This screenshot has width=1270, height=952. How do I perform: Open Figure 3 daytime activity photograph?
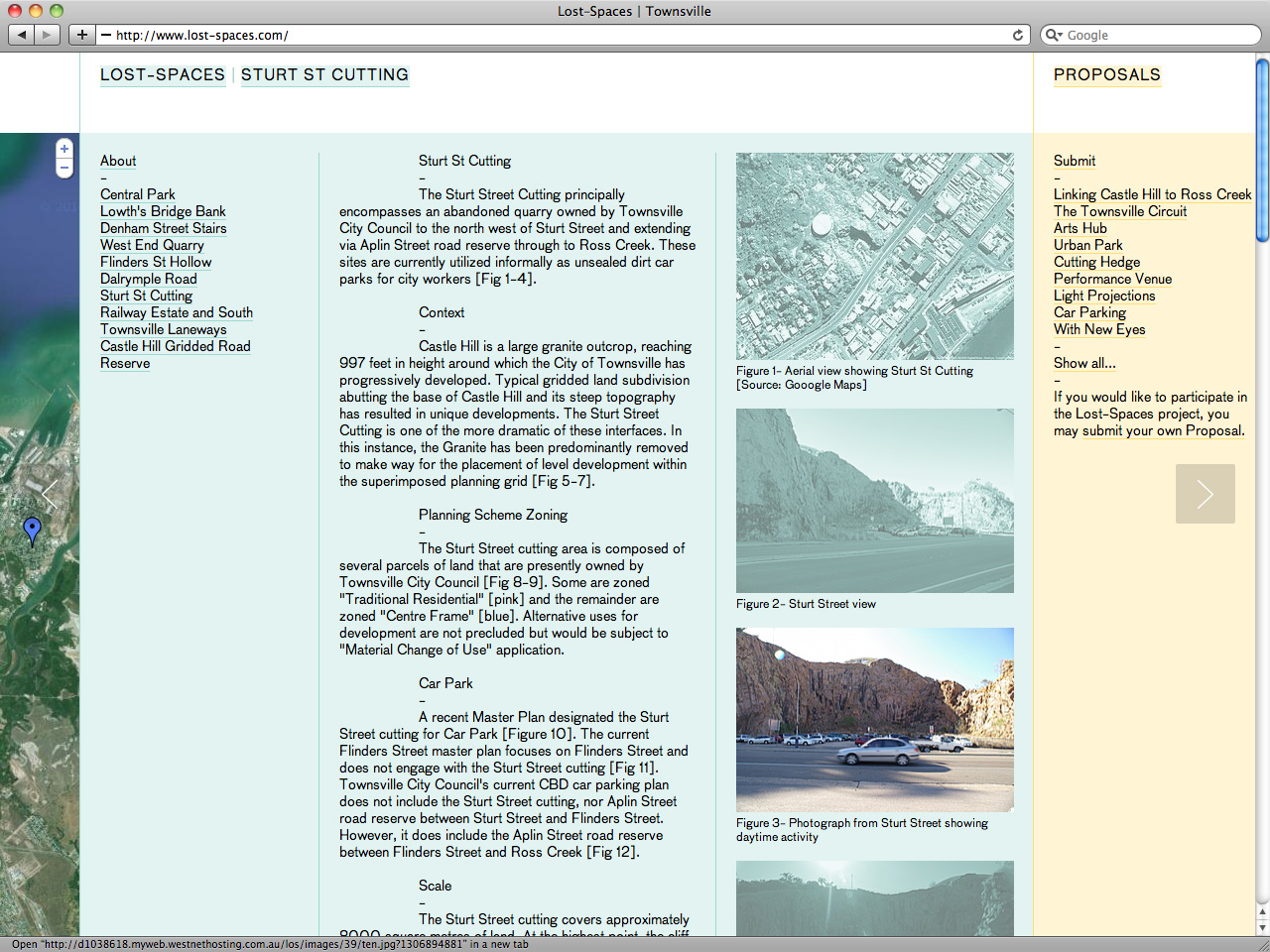pyautogui.click(x=875, y=720)
